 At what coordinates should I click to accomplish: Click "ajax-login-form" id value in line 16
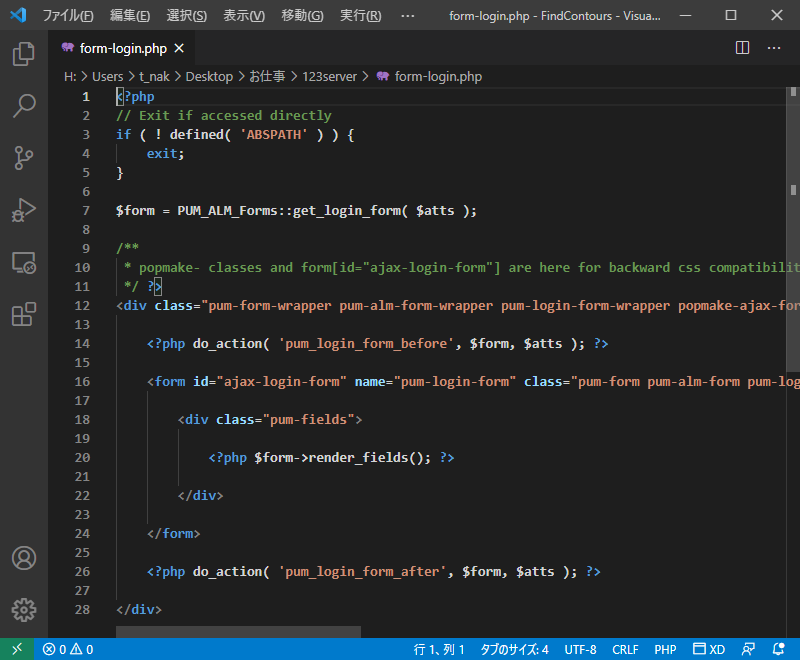click(x=282, y=382)
